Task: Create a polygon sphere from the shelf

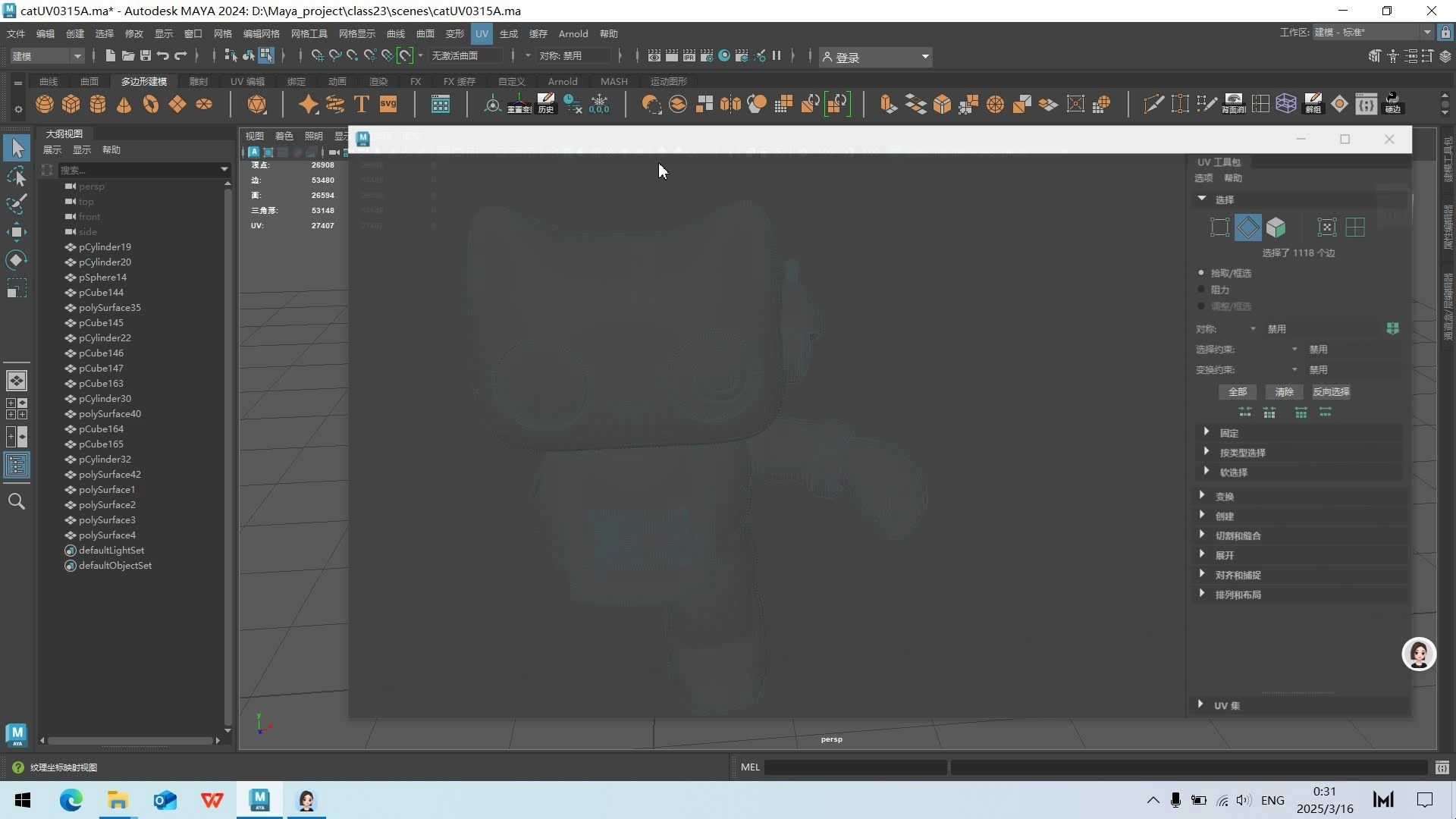Action: 45,104
